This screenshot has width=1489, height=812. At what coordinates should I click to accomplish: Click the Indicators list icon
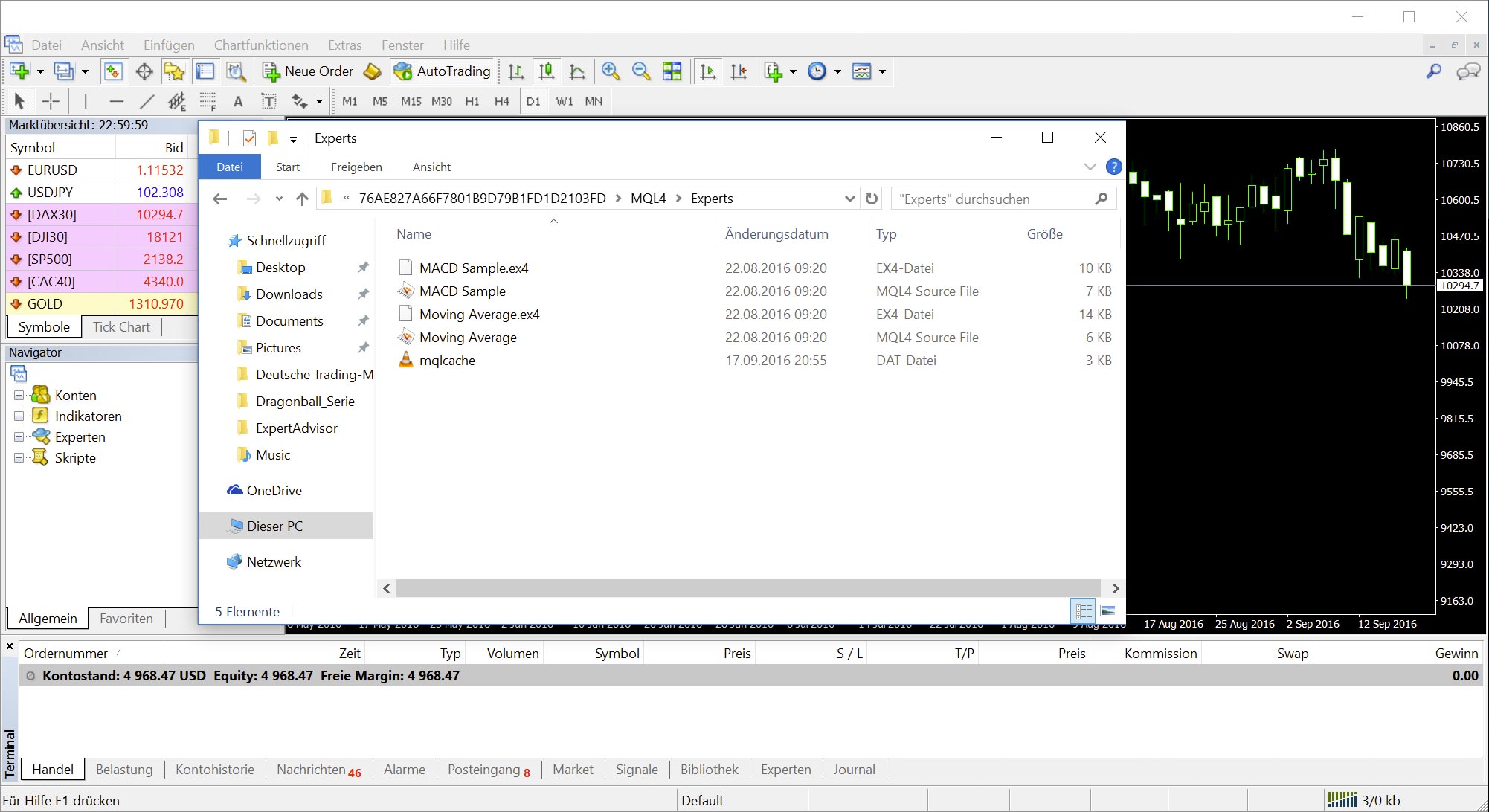coord(774,71)
